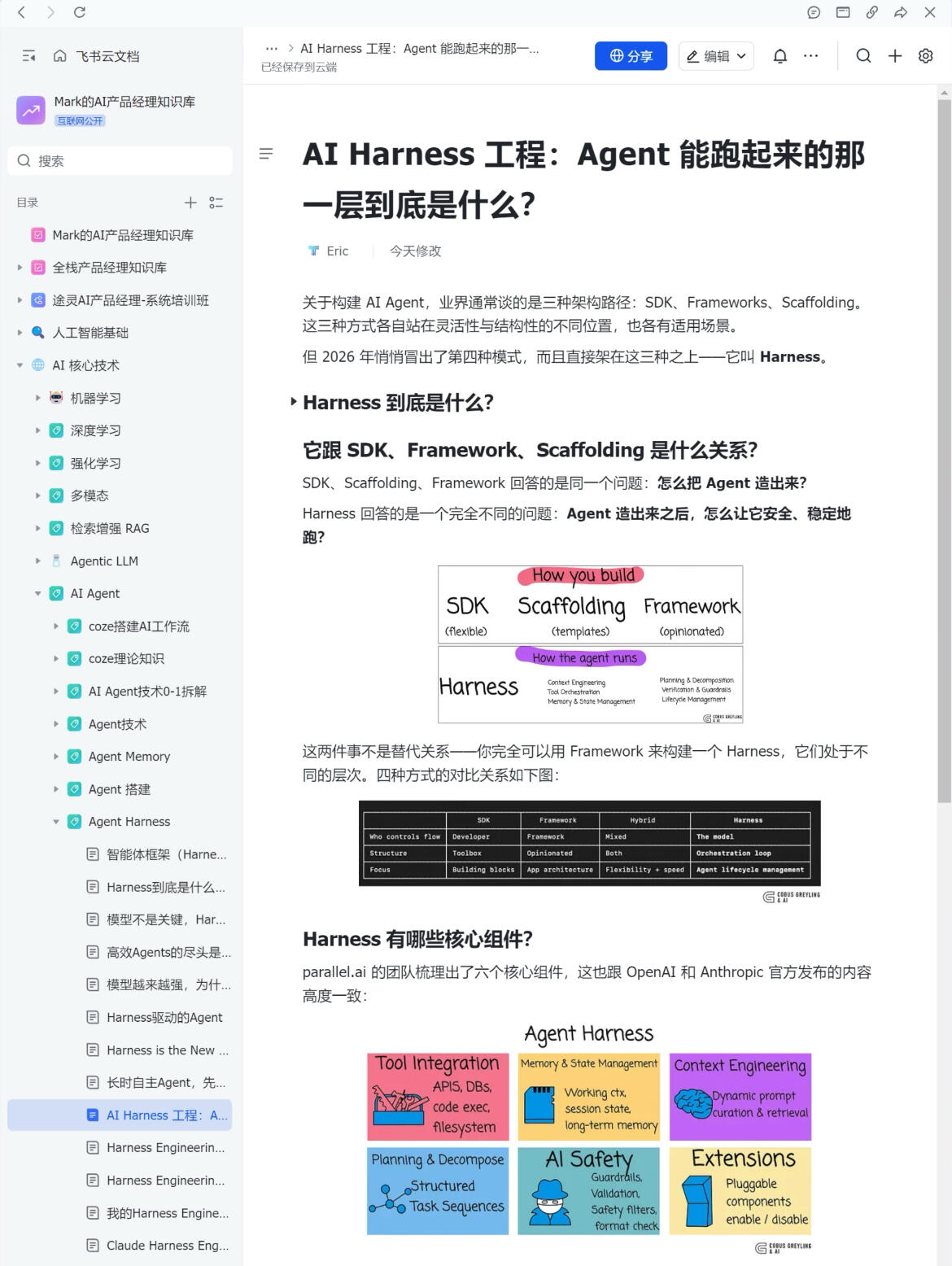Collapse the AI 核心技术 tree node
This screenshot has width=952, height=1266.
click(x=20, y=365)
